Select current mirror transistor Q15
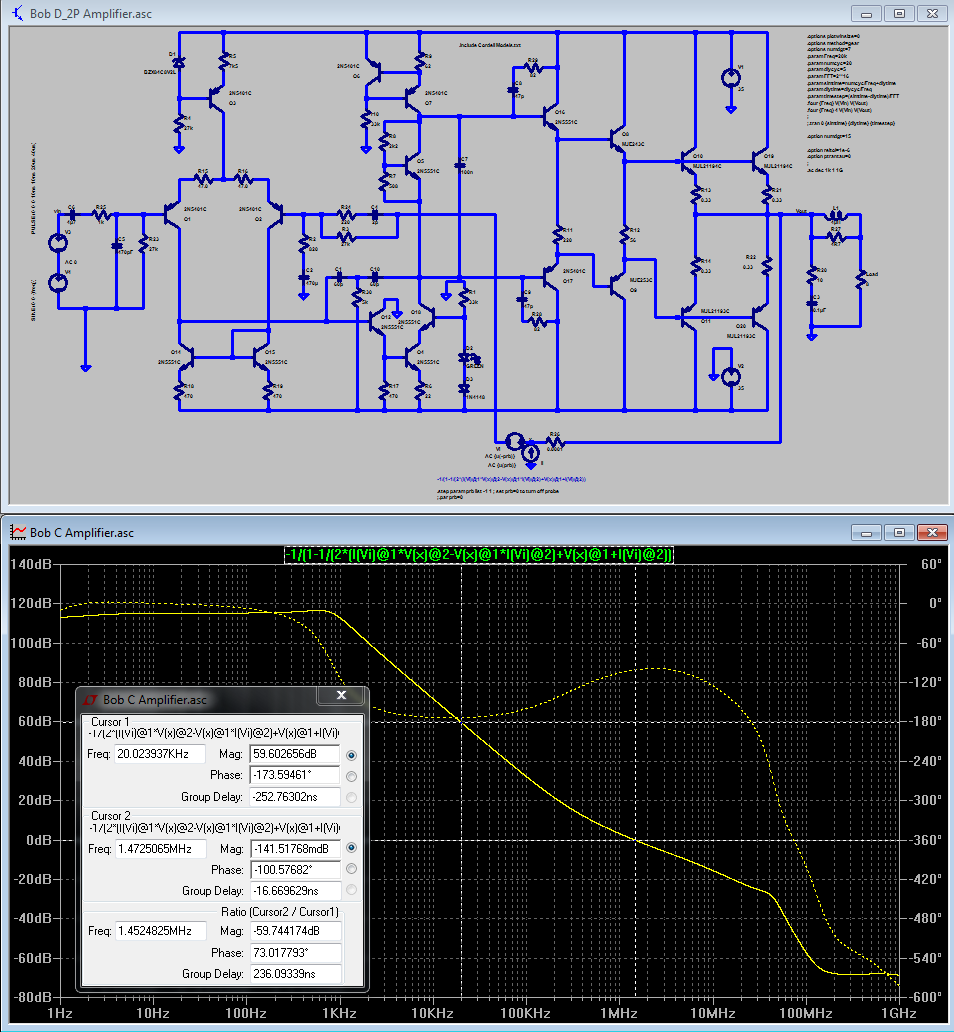Image resolution: width=954 pixels, height=1032 pixels. tap(262, 358)
